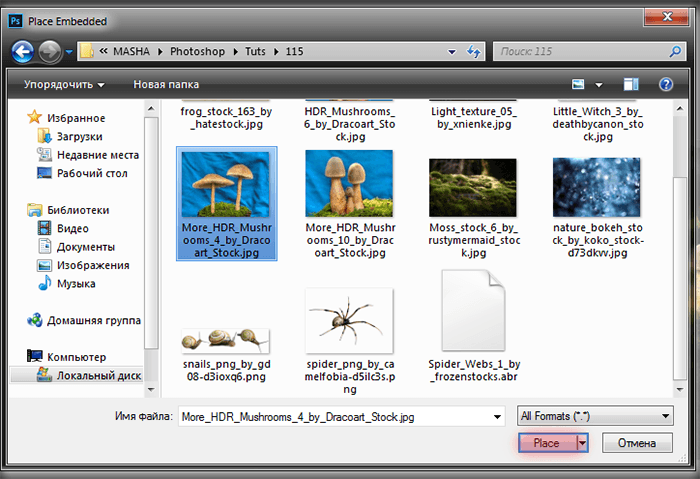Click the back navigation arrow button
Image resolution: width=700 pixels, height=479 pixels.
point(23,50)
